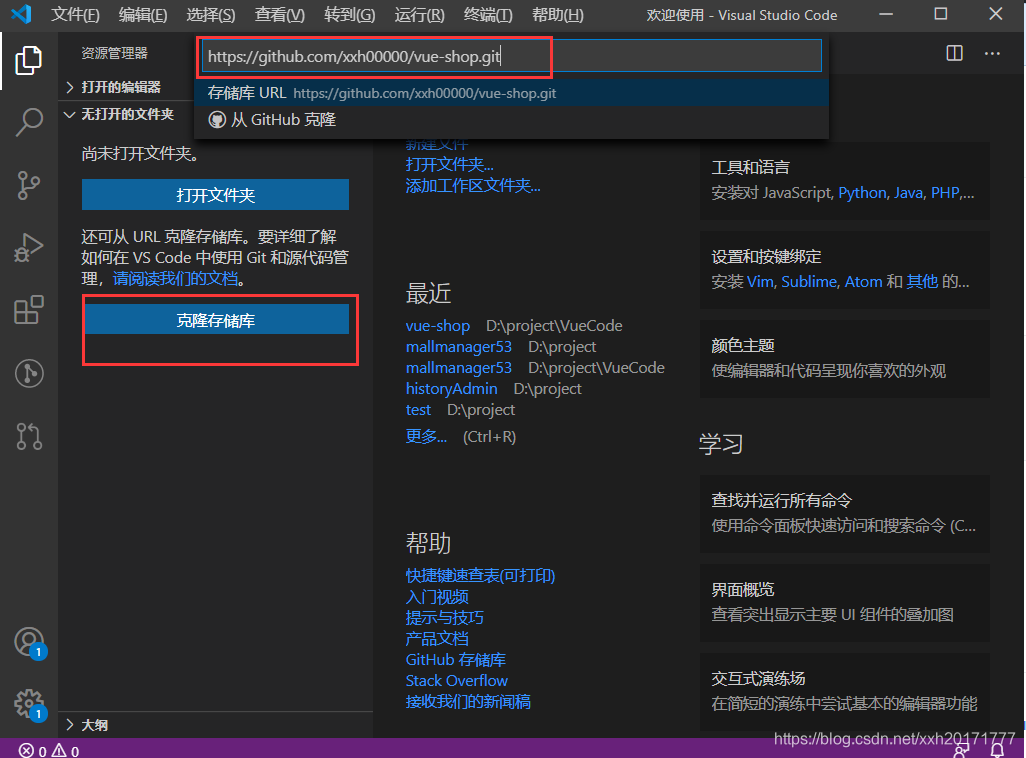This screenshot has height=758, width=1026.
Task: Open the Source Control view icon
Action: (x=29, y=185)
